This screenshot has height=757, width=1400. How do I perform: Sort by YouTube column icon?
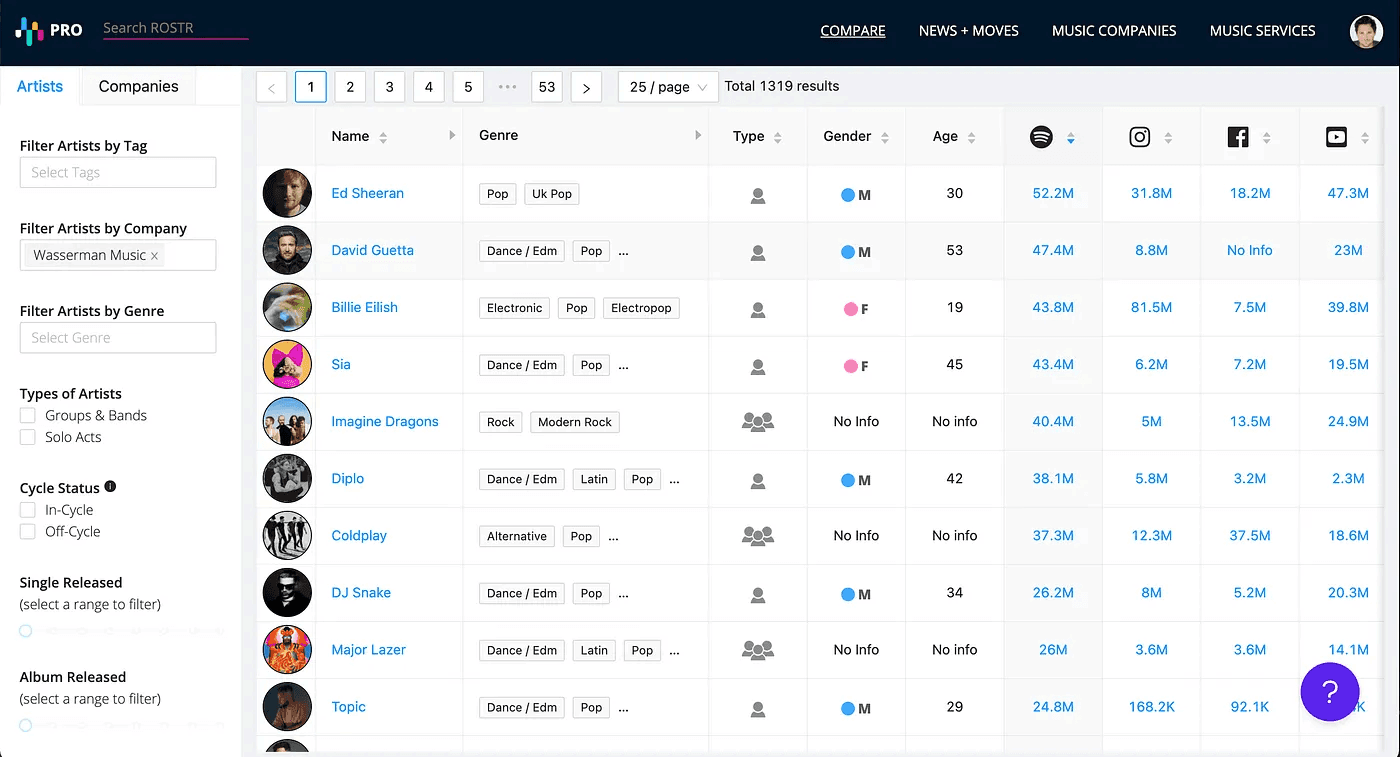(x=1336, y=137)
